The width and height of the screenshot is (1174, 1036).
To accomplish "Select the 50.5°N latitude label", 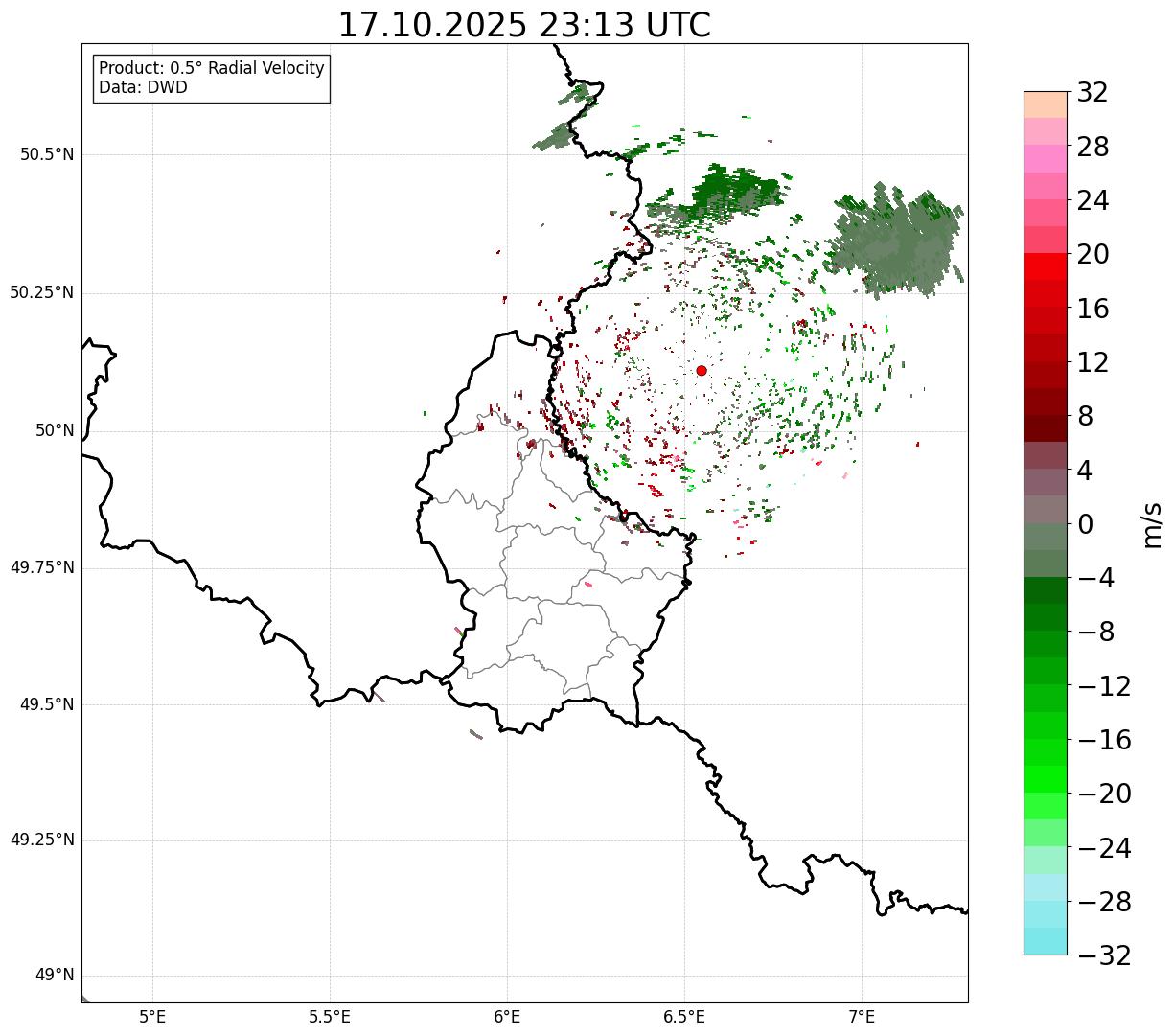I will click(x=47, y=154).
